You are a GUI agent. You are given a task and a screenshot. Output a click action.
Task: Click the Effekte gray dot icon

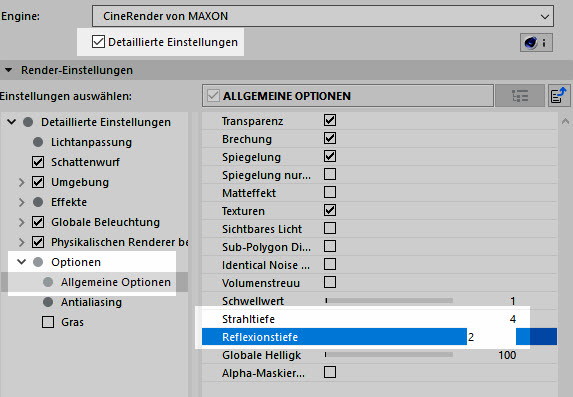(38, 202)
